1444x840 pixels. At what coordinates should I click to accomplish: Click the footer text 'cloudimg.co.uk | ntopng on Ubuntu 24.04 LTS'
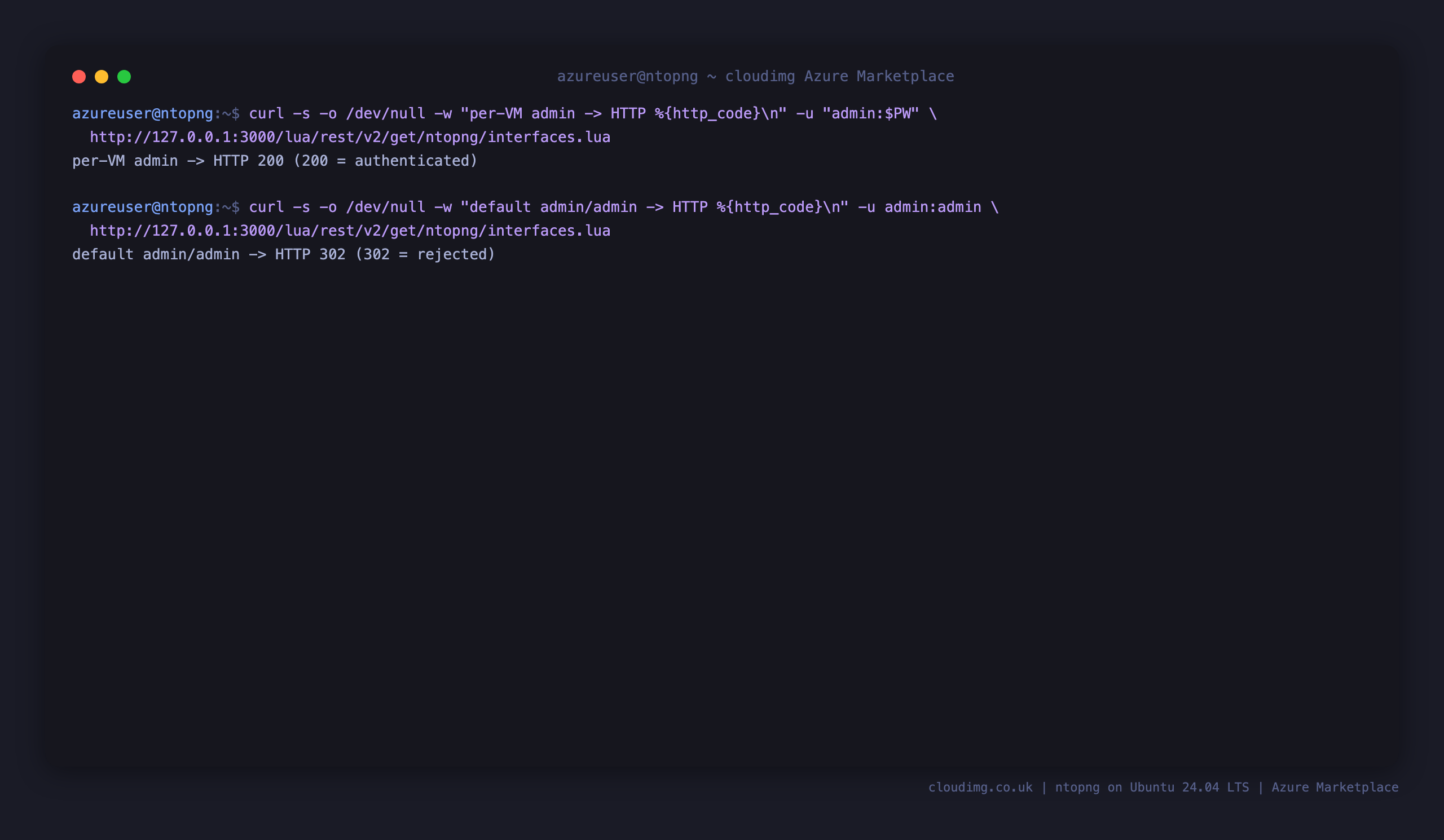[1089, 788]
